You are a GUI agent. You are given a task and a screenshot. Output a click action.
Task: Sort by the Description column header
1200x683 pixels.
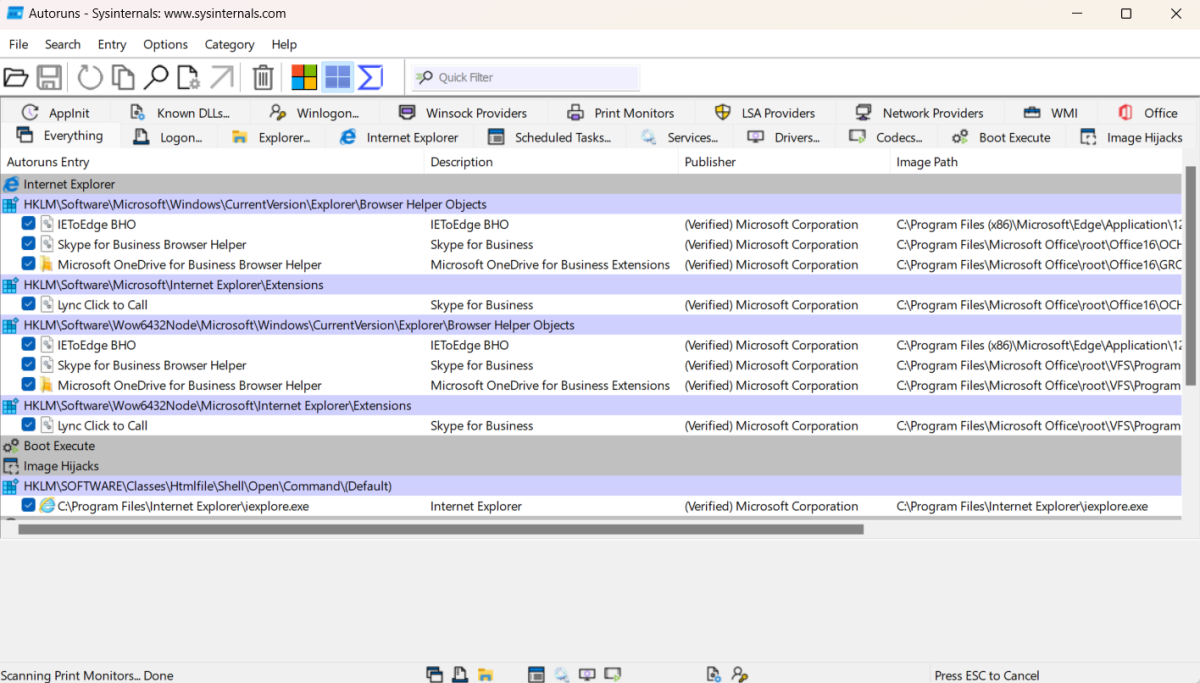[x=551, y=162]
